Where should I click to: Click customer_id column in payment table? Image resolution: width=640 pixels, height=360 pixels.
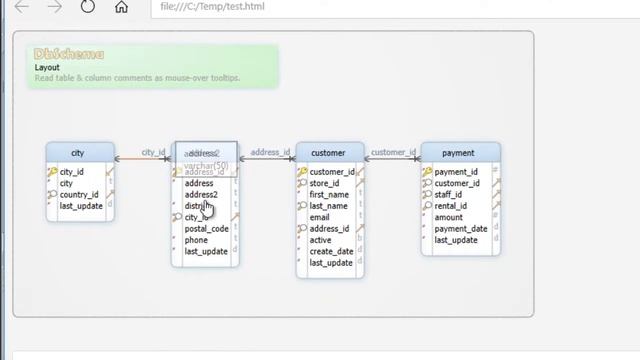point(457,183)
